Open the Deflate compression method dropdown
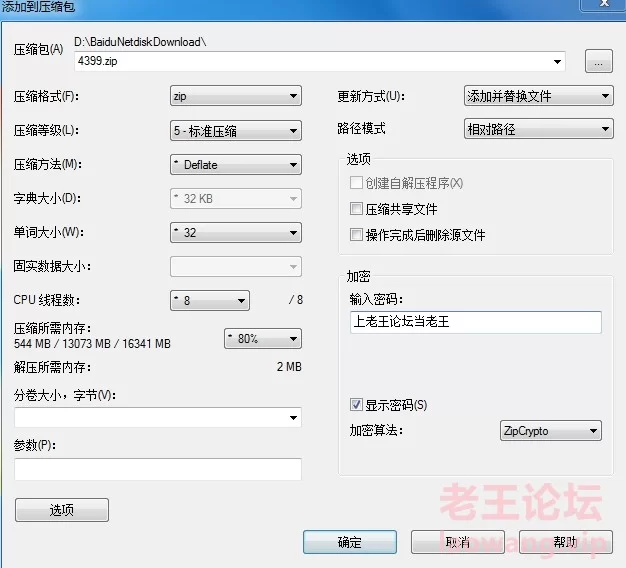 click(236, 164)
